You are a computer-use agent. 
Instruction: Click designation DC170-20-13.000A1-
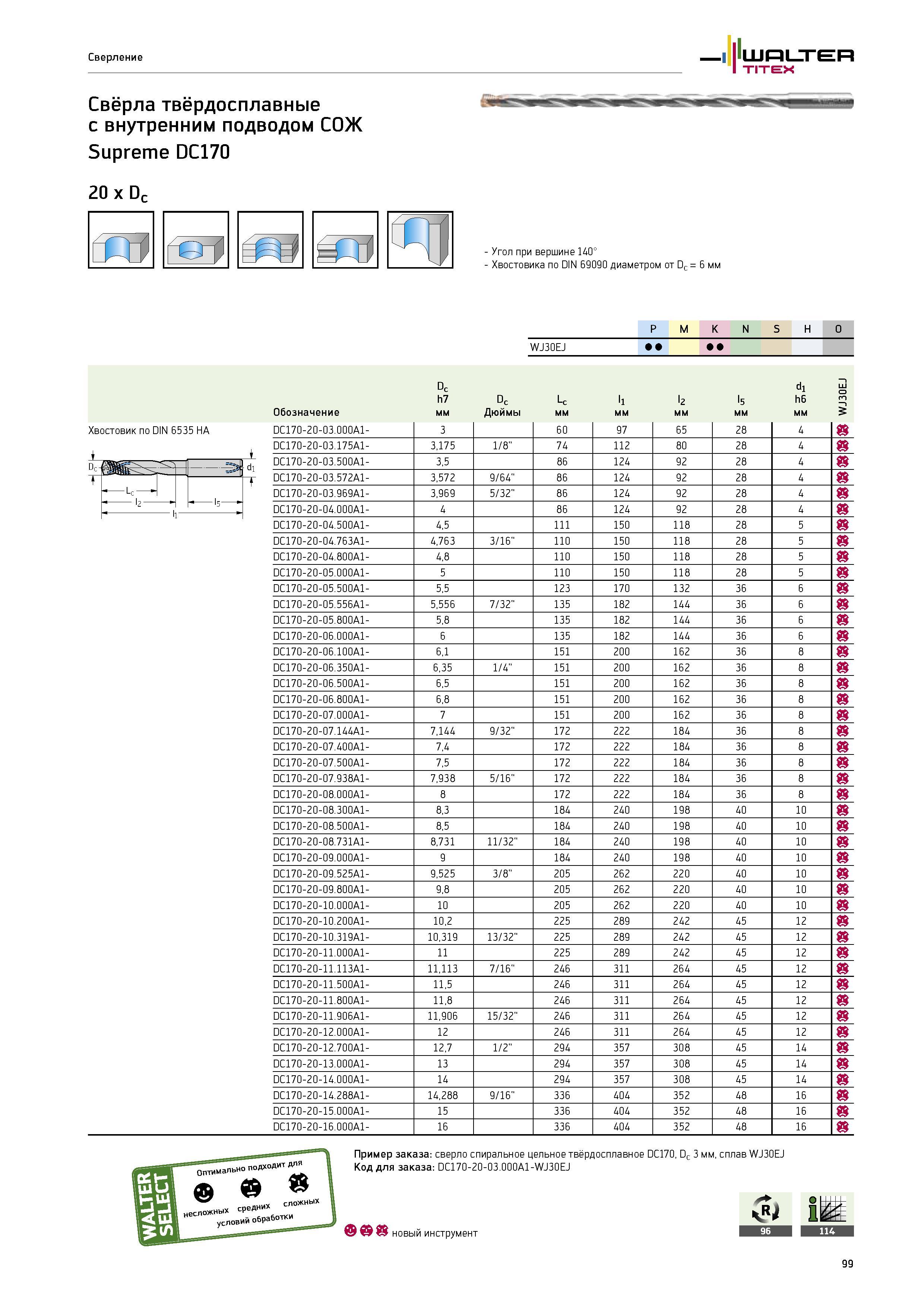[x=321, y=1064]
